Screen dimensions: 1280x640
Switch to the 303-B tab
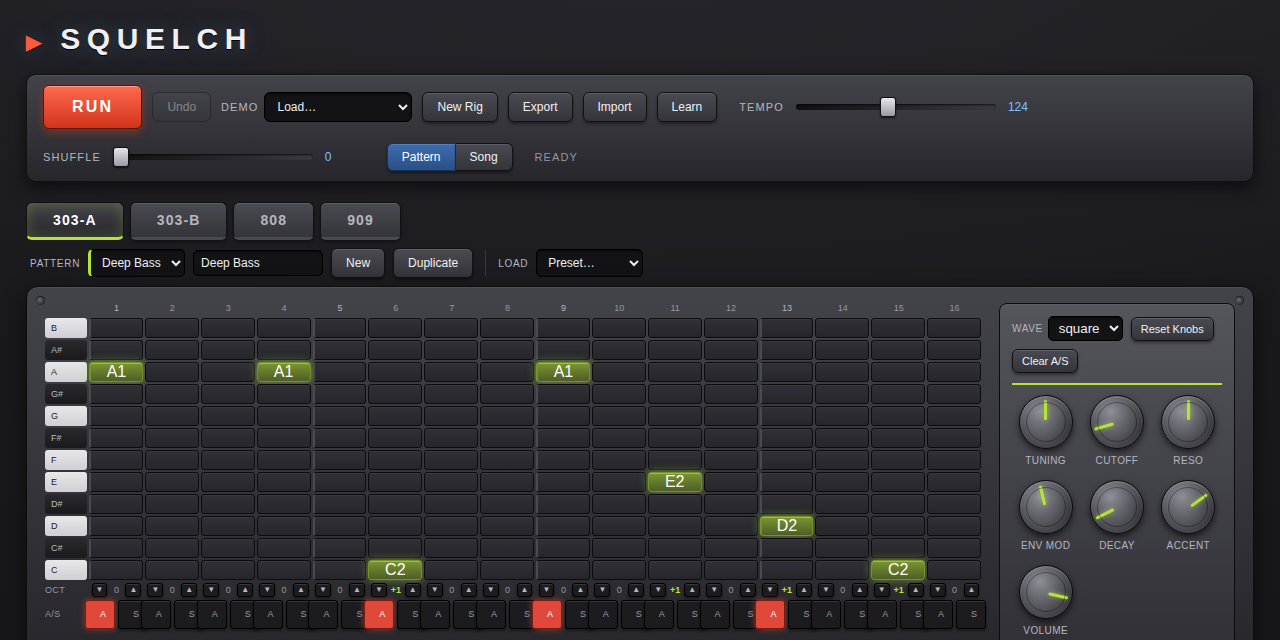pos(178,221)
